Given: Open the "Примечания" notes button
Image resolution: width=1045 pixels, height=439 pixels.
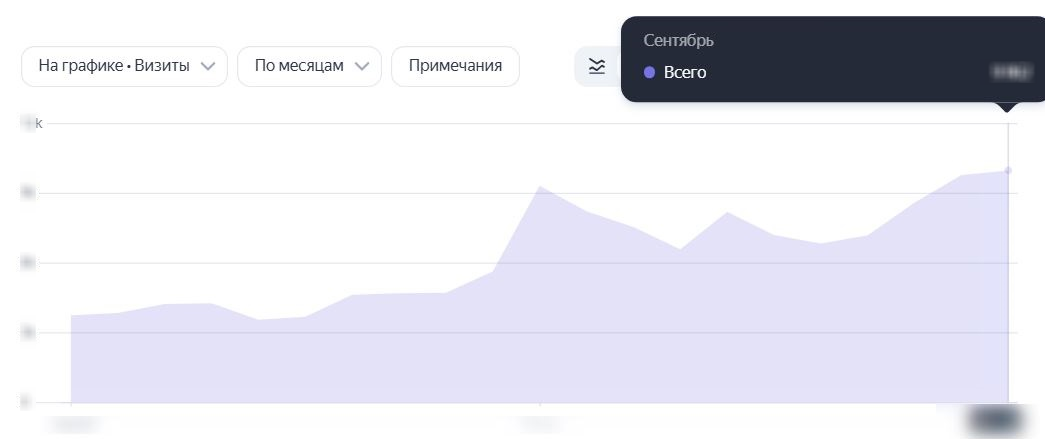Looking at the screenshot, I should coord(455,66).
